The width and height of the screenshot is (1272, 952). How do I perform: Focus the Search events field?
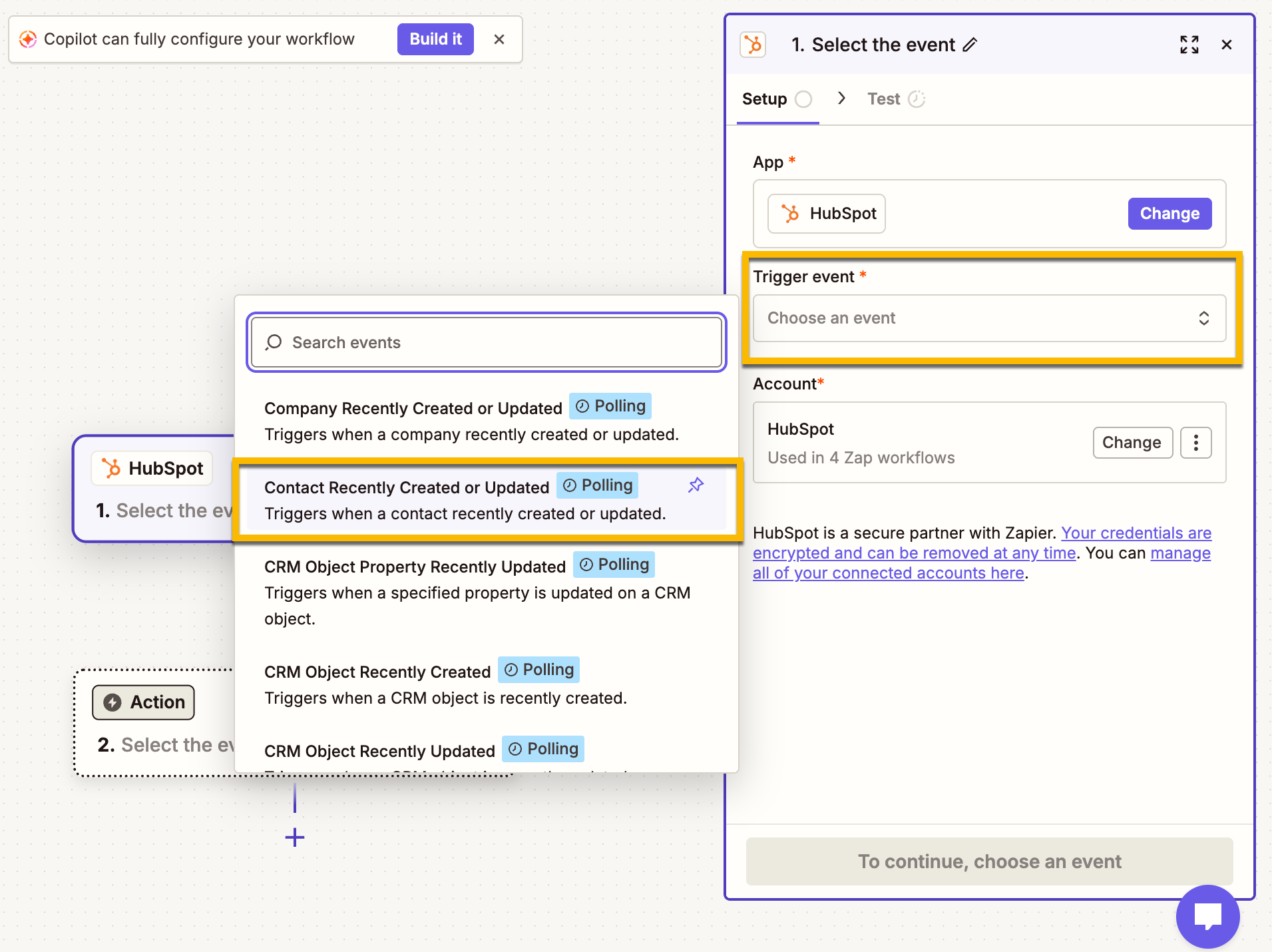(x=487, y=343)
